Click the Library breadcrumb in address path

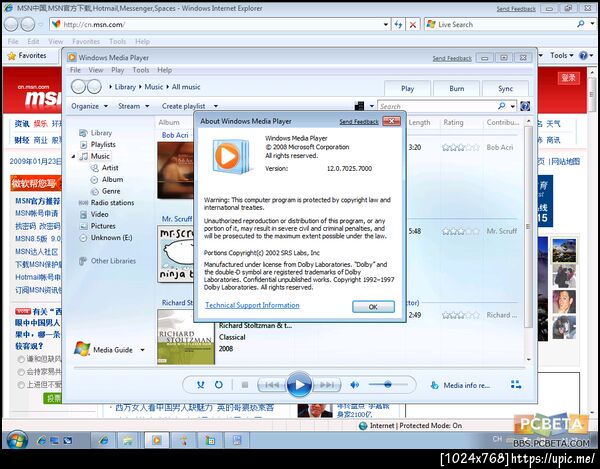click(x=125, y=87)
